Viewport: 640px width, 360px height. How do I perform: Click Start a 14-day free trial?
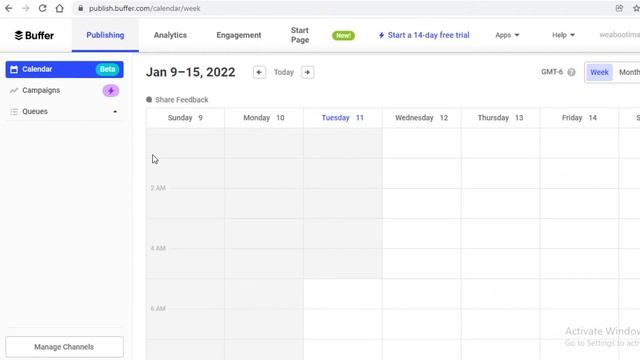tap(424, 35)
